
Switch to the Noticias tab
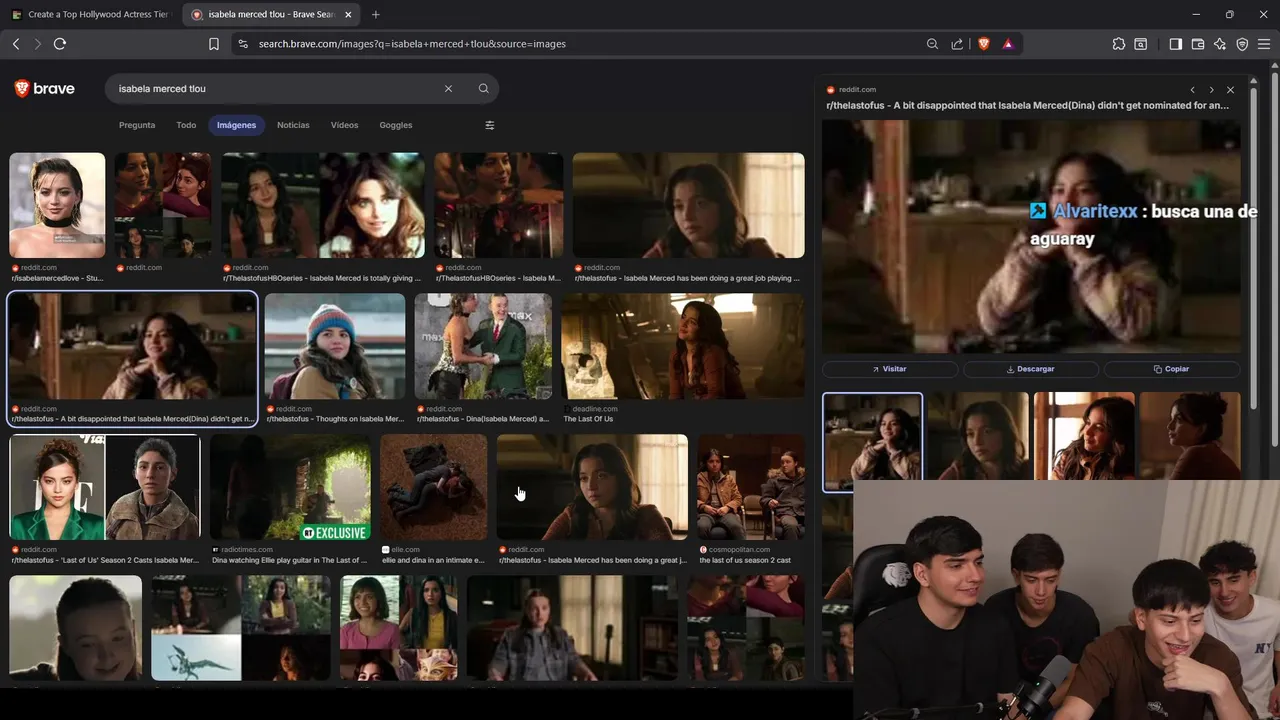click(x=293, y=125)
